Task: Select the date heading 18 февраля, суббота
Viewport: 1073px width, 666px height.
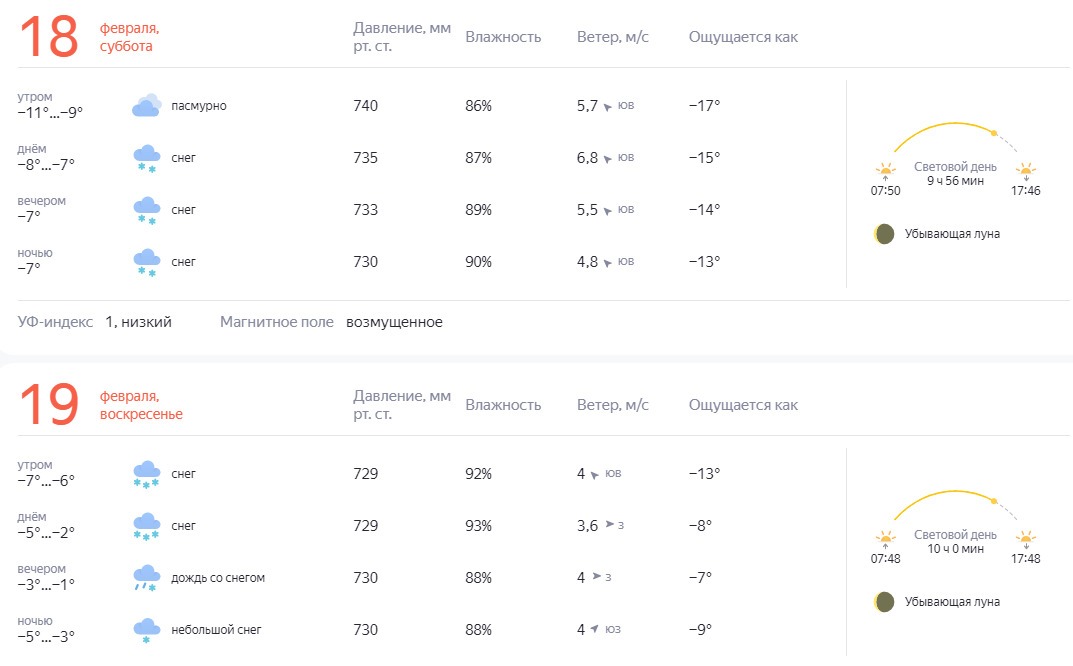Action: click(90, 36)
